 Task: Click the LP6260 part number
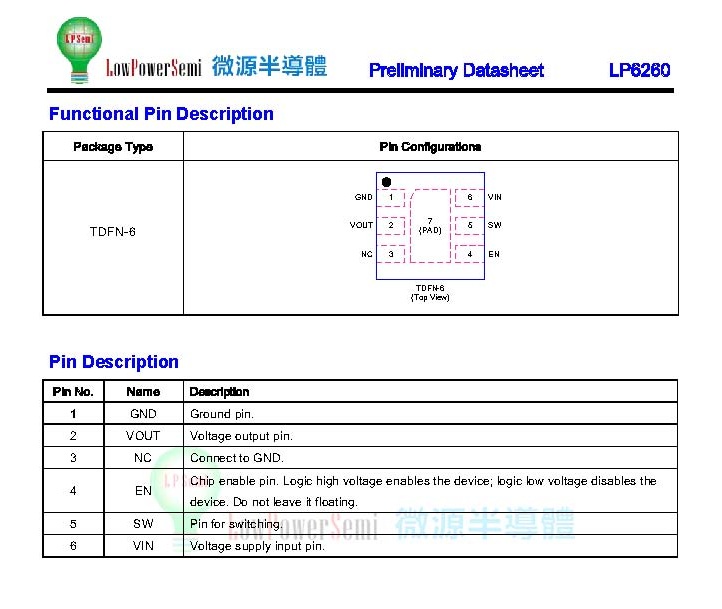coord(639,70)
